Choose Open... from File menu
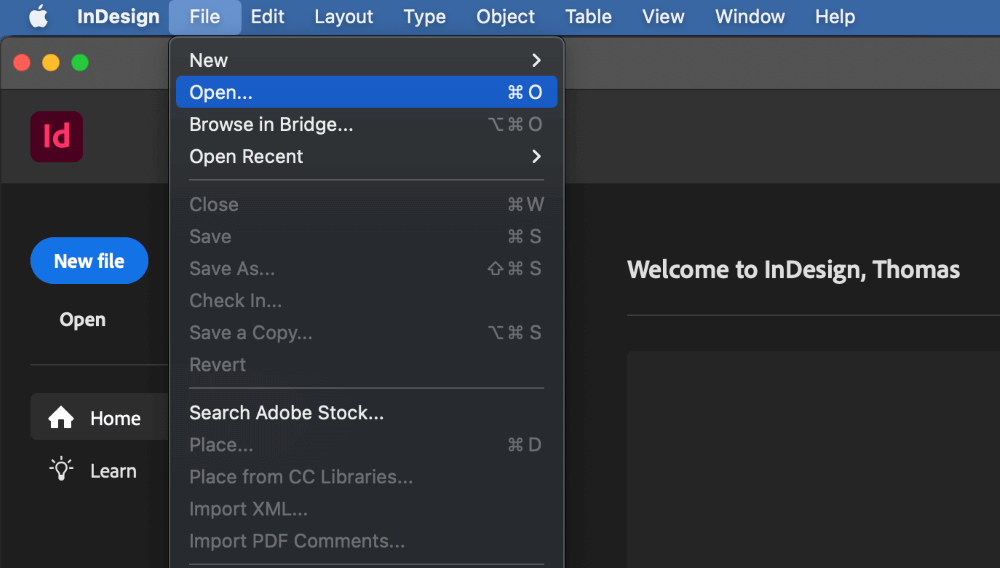 pyautogui.click(x=366, y=92)
